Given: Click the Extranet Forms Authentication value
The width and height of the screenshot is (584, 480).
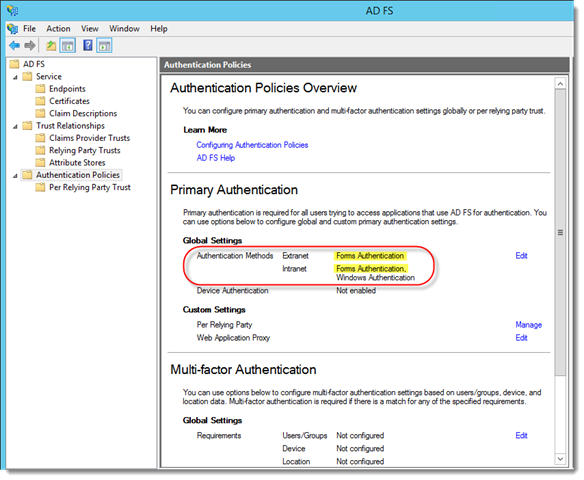Looking at the screenshot, I should [x=370, y=255].
